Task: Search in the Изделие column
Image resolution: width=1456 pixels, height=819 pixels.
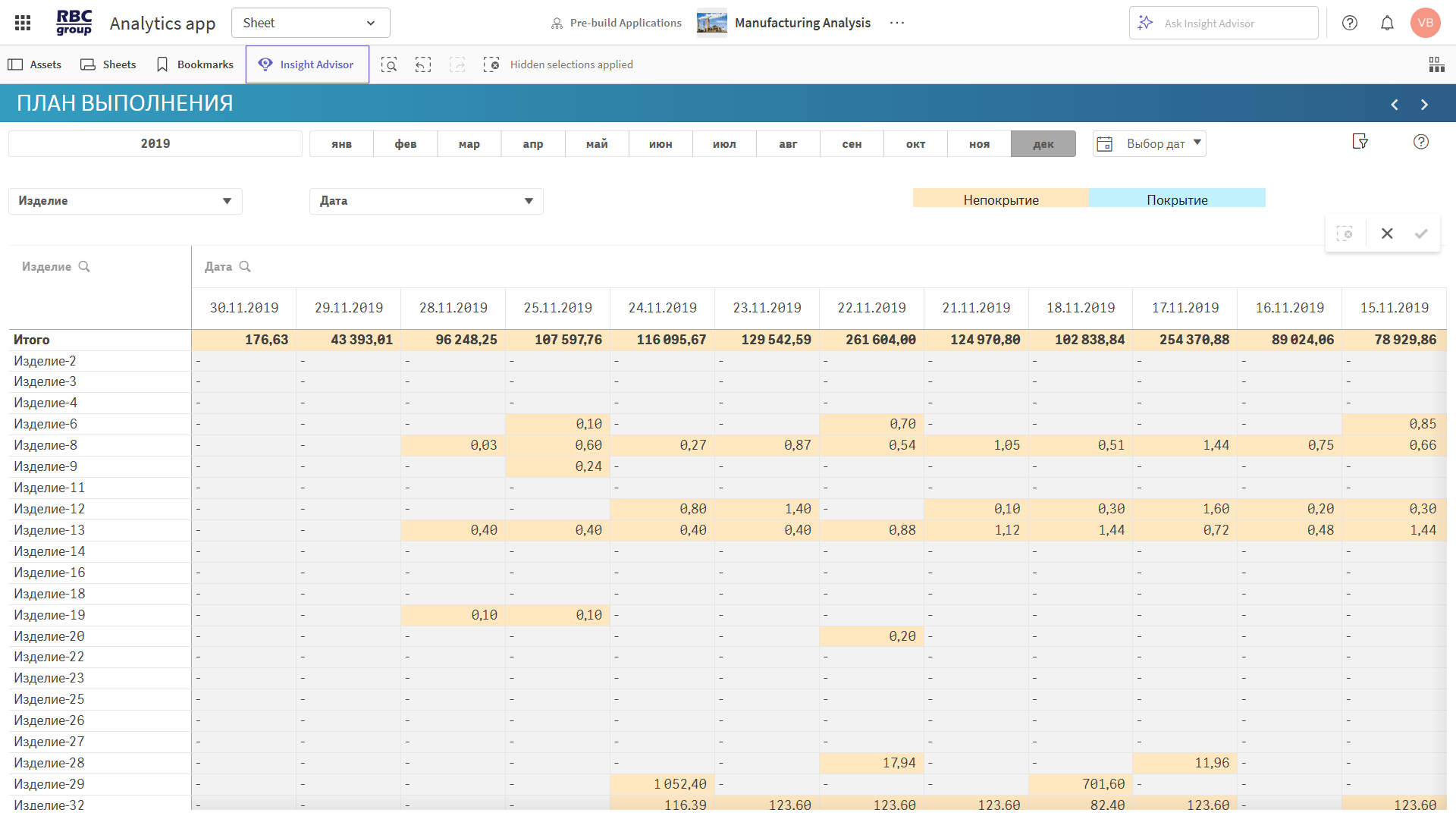Action: click(x=84, y=267)
